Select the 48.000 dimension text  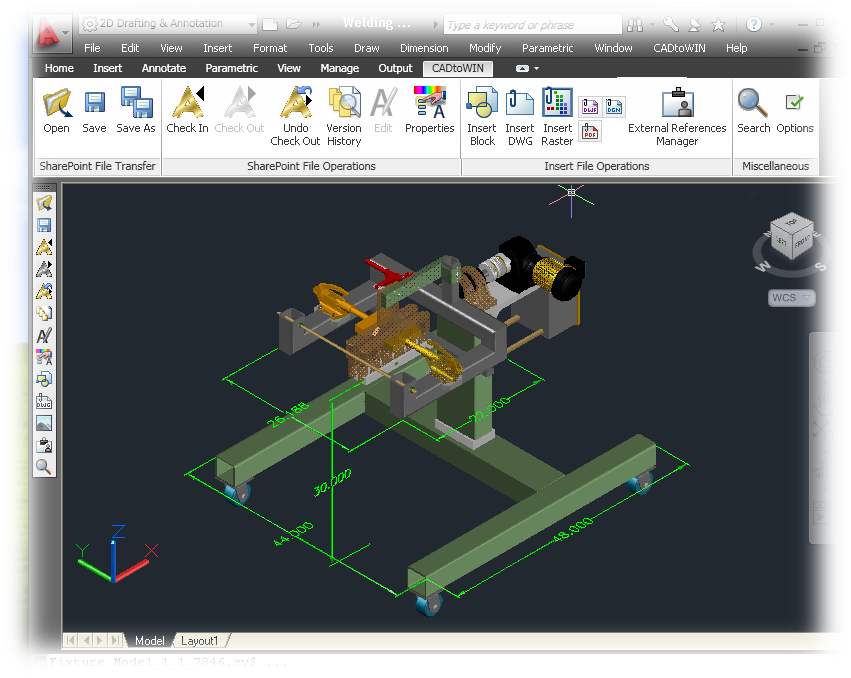coord(573,530)
